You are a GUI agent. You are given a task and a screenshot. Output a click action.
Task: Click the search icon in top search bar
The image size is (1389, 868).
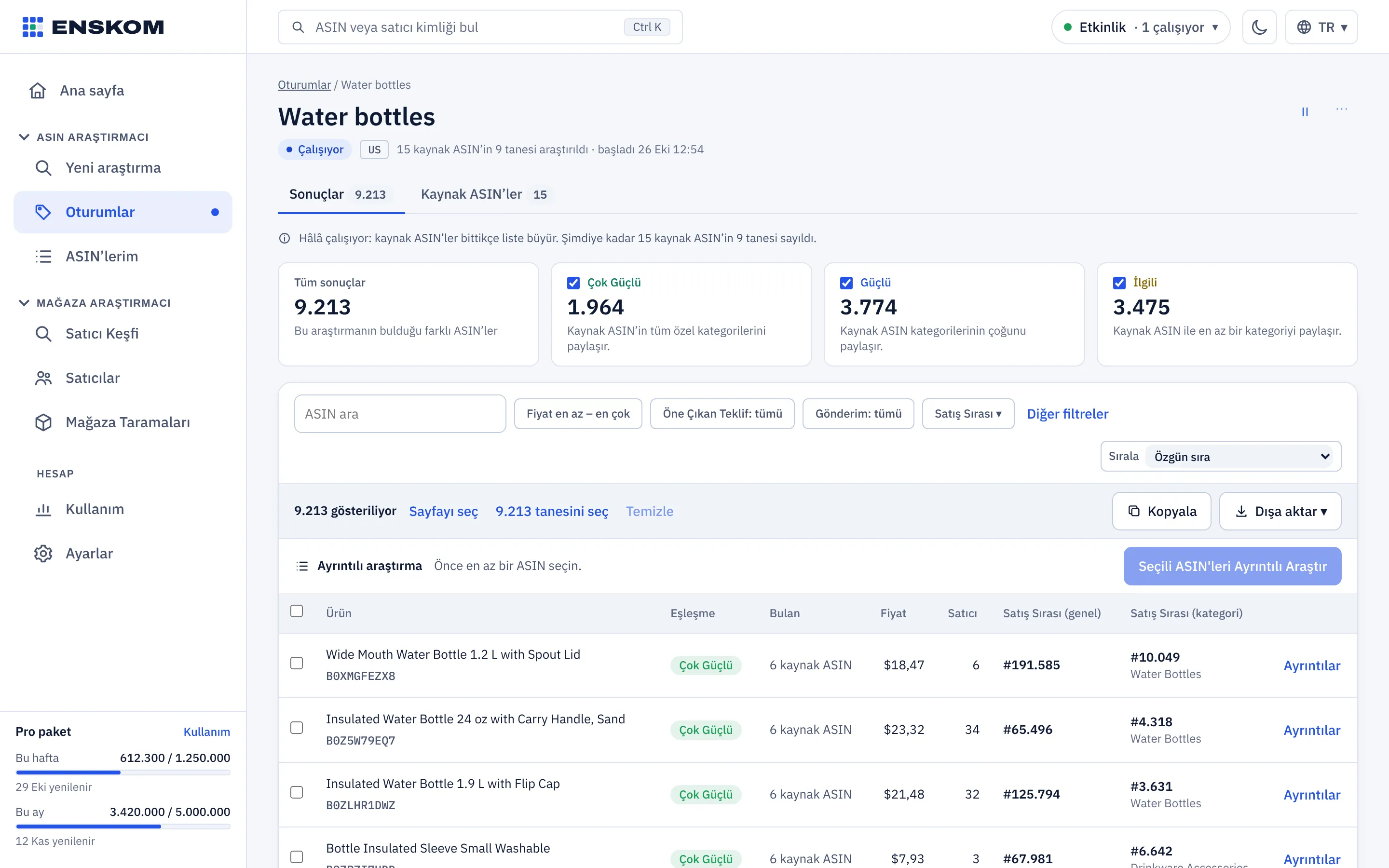(298, 27)
